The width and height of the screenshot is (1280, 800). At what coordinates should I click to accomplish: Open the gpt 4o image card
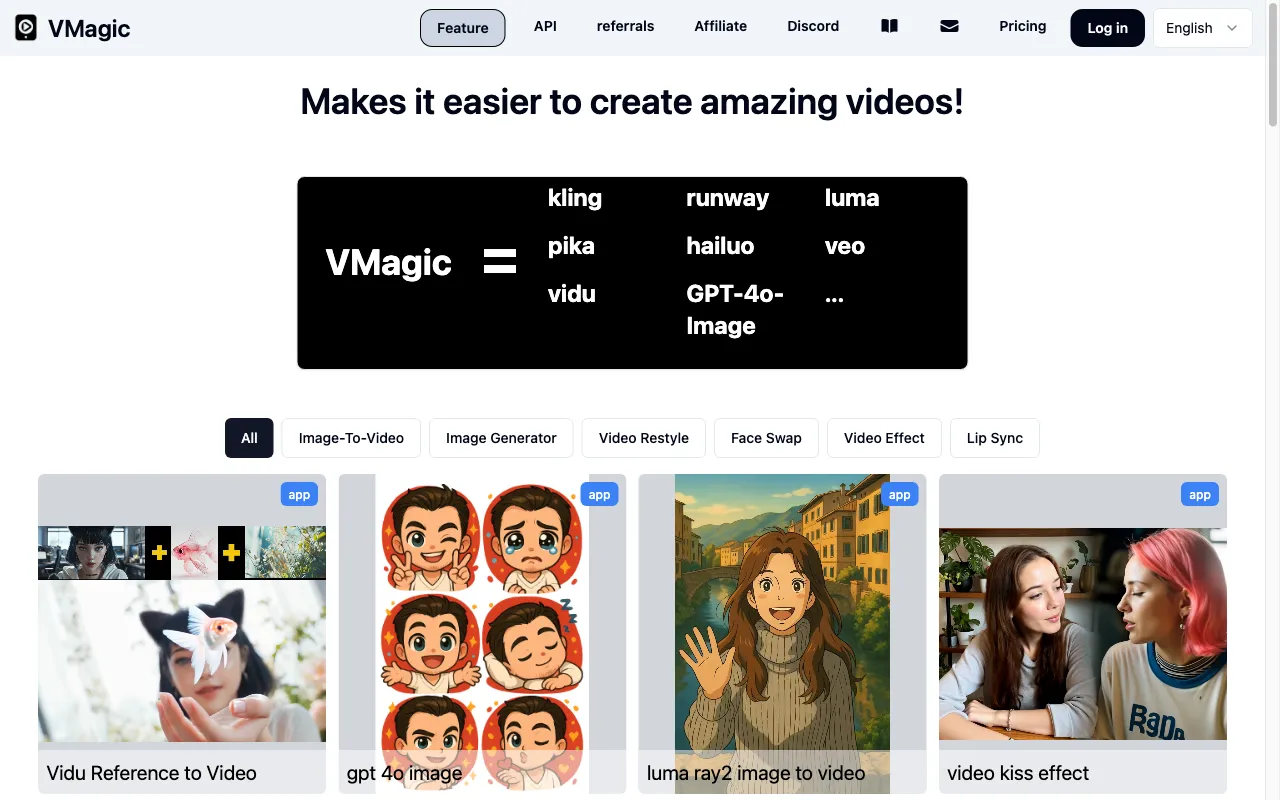[x=482, y=634]
